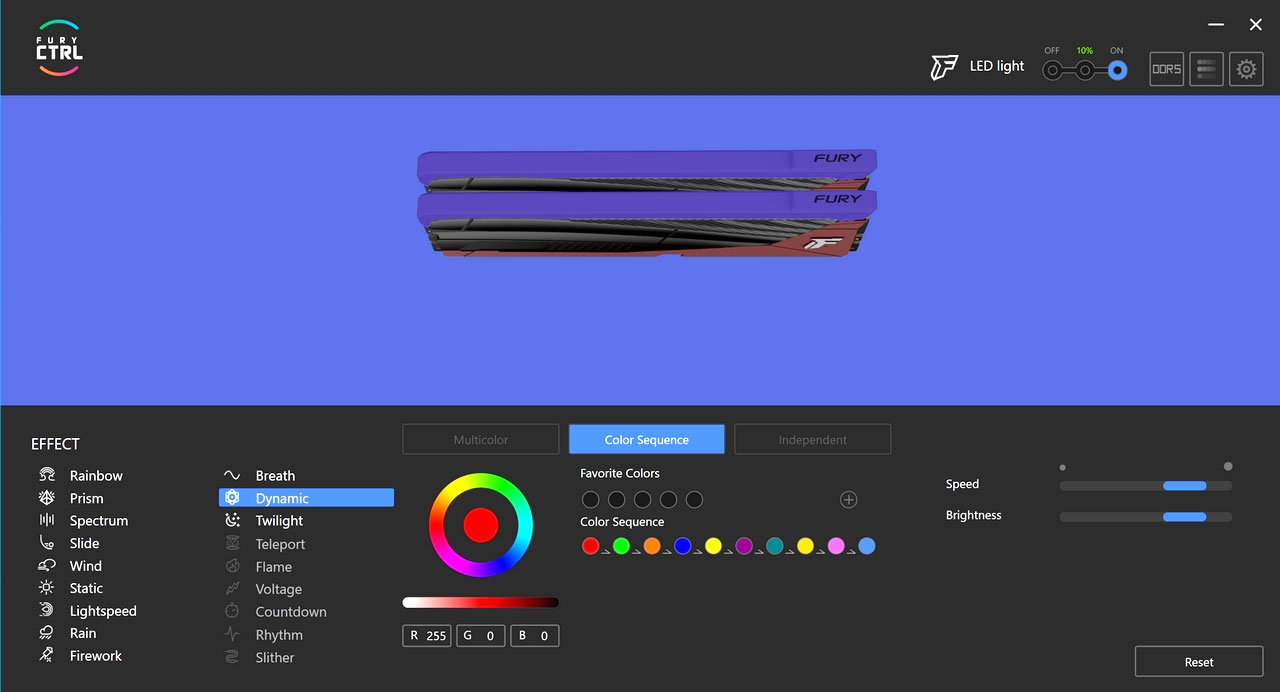Screen dimensions: 1280x692
Task: Click the R value field showing 255
Action: click(x=427, y=635)
